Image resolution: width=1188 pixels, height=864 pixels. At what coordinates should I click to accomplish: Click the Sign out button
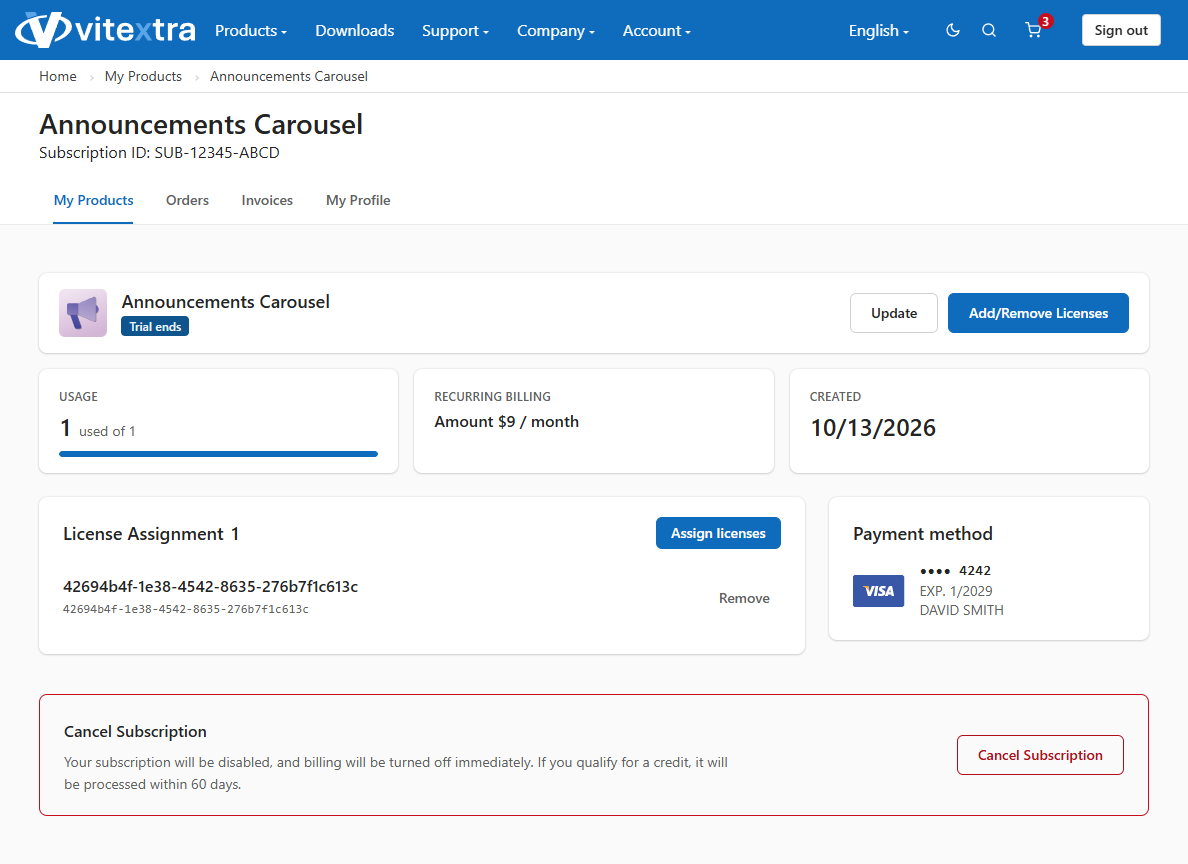[x=1121, y=30]
